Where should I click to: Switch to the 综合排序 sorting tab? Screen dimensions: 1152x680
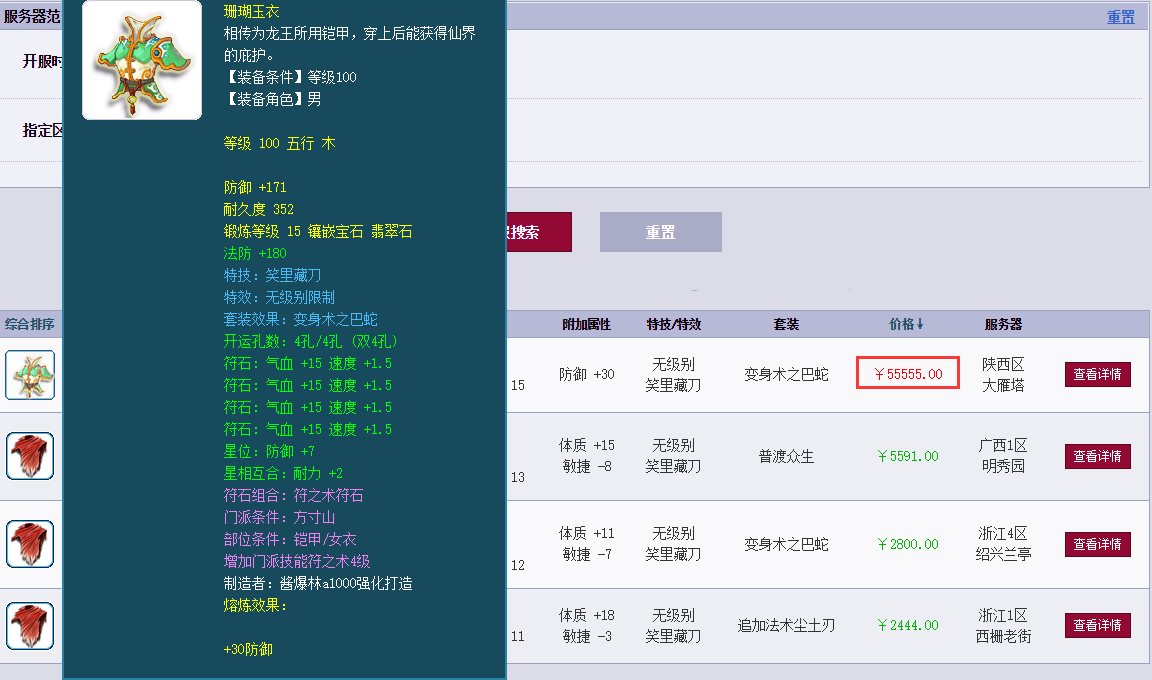click(30, 324)
